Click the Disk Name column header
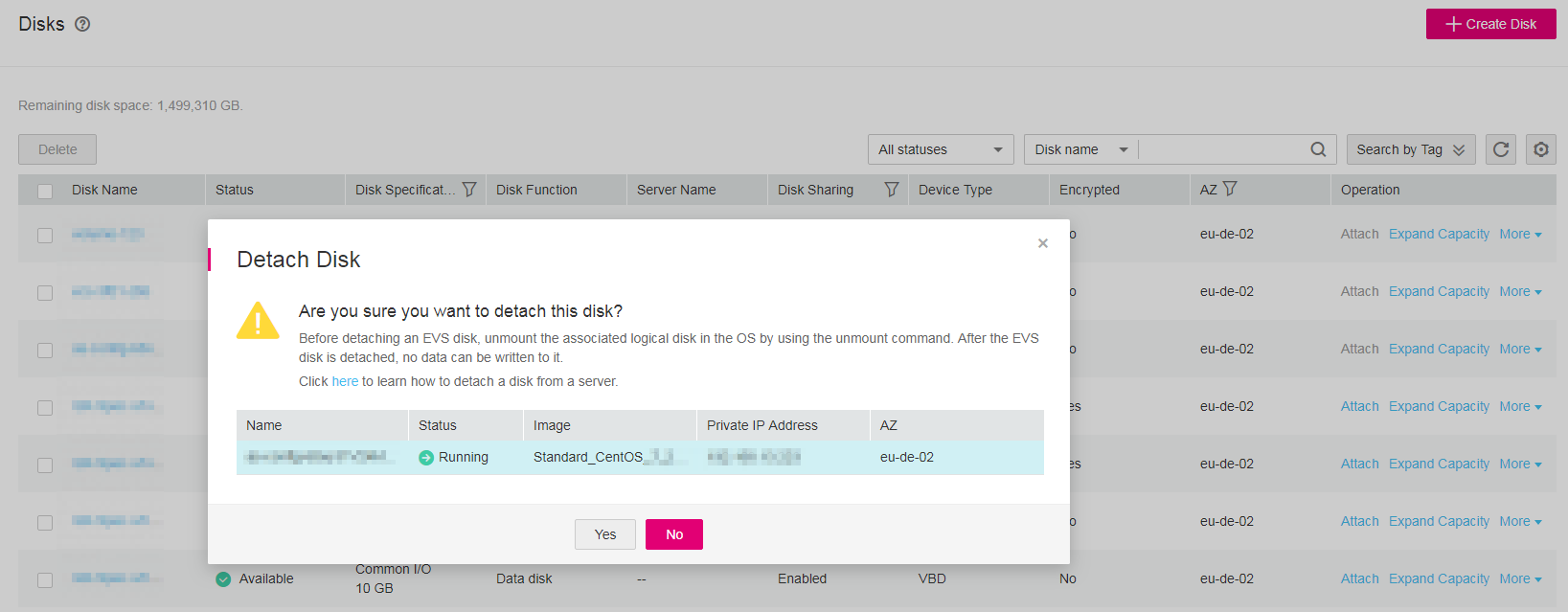1568x612 pixels. 104,190
